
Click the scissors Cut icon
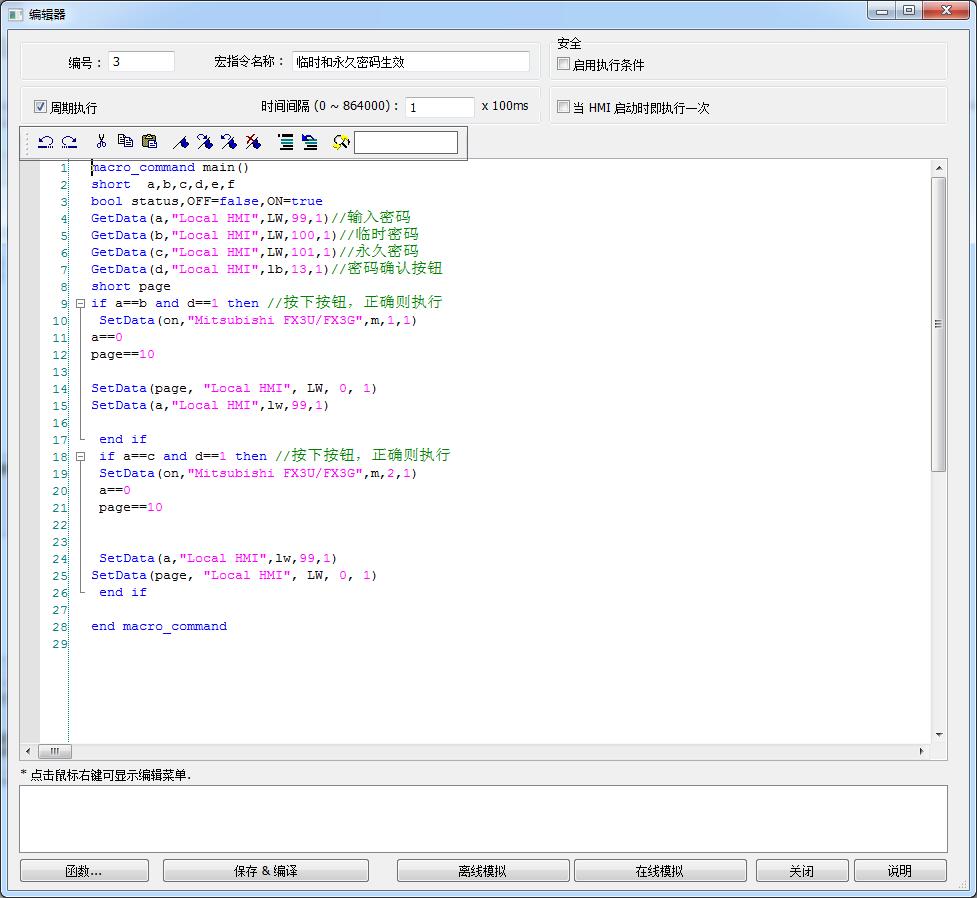(x=101, y=142)
